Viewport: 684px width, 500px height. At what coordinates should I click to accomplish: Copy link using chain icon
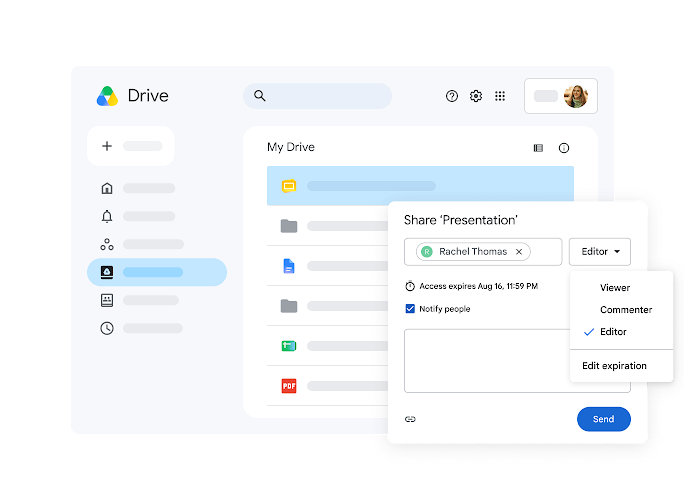click(x=410, y=419)
